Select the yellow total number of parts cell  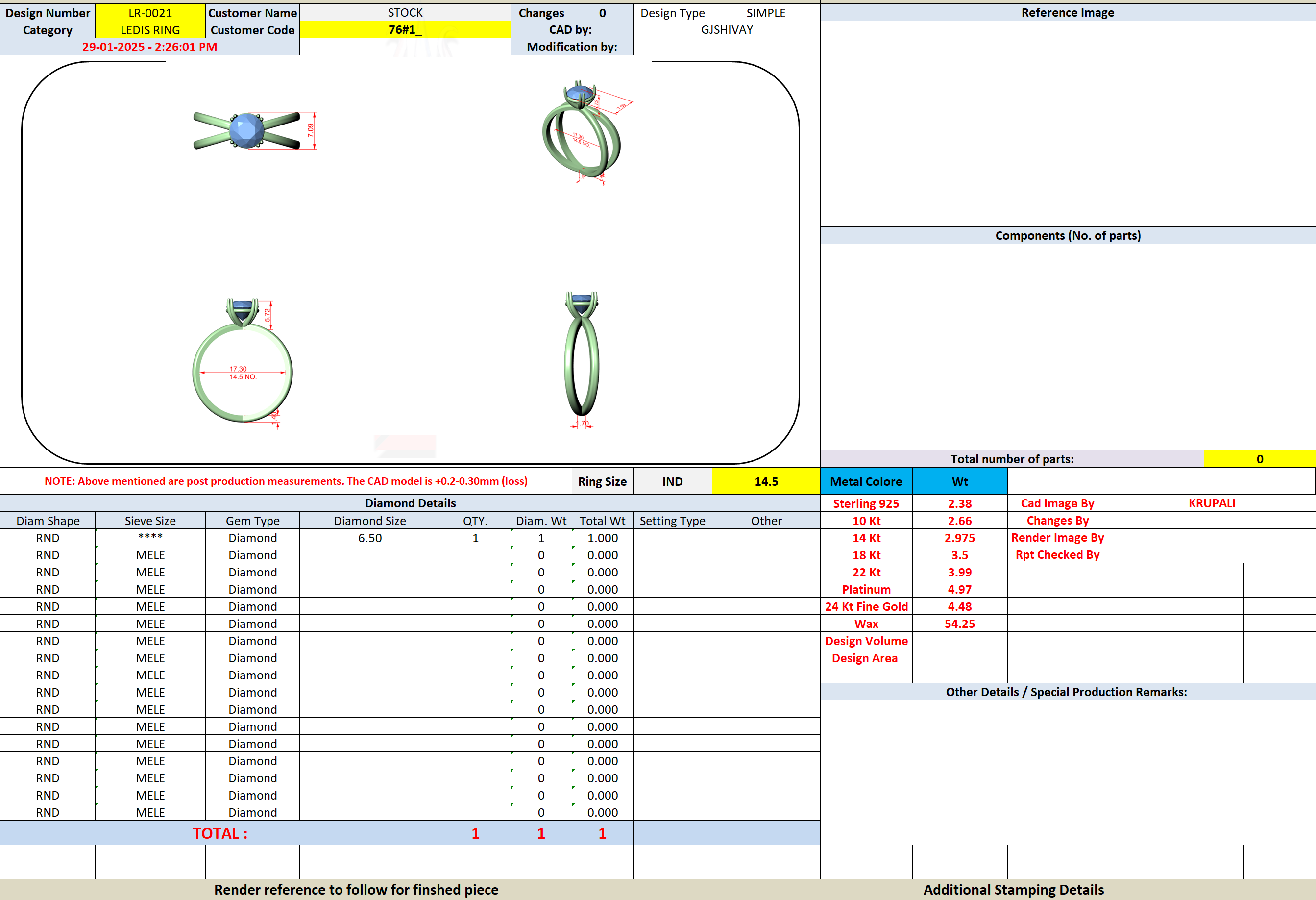tap(1259, 459)
